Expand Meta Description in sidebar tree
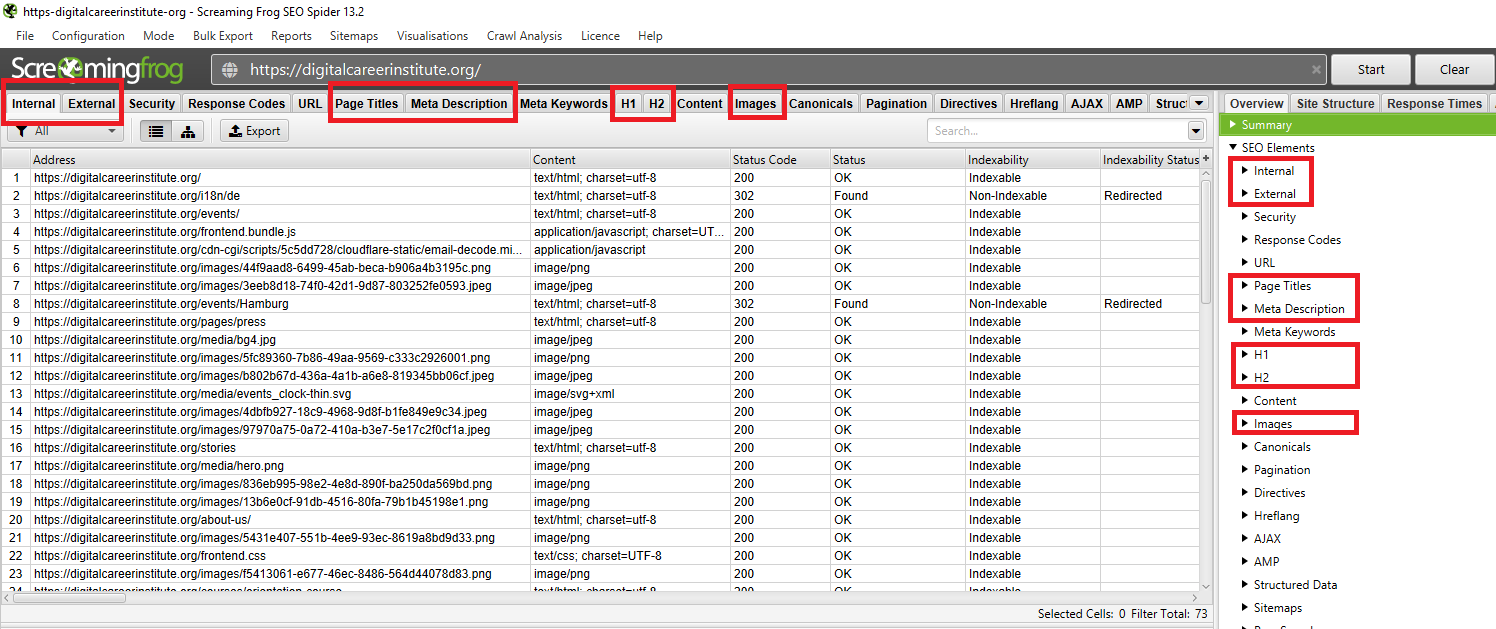 (x=1245, y=309)
